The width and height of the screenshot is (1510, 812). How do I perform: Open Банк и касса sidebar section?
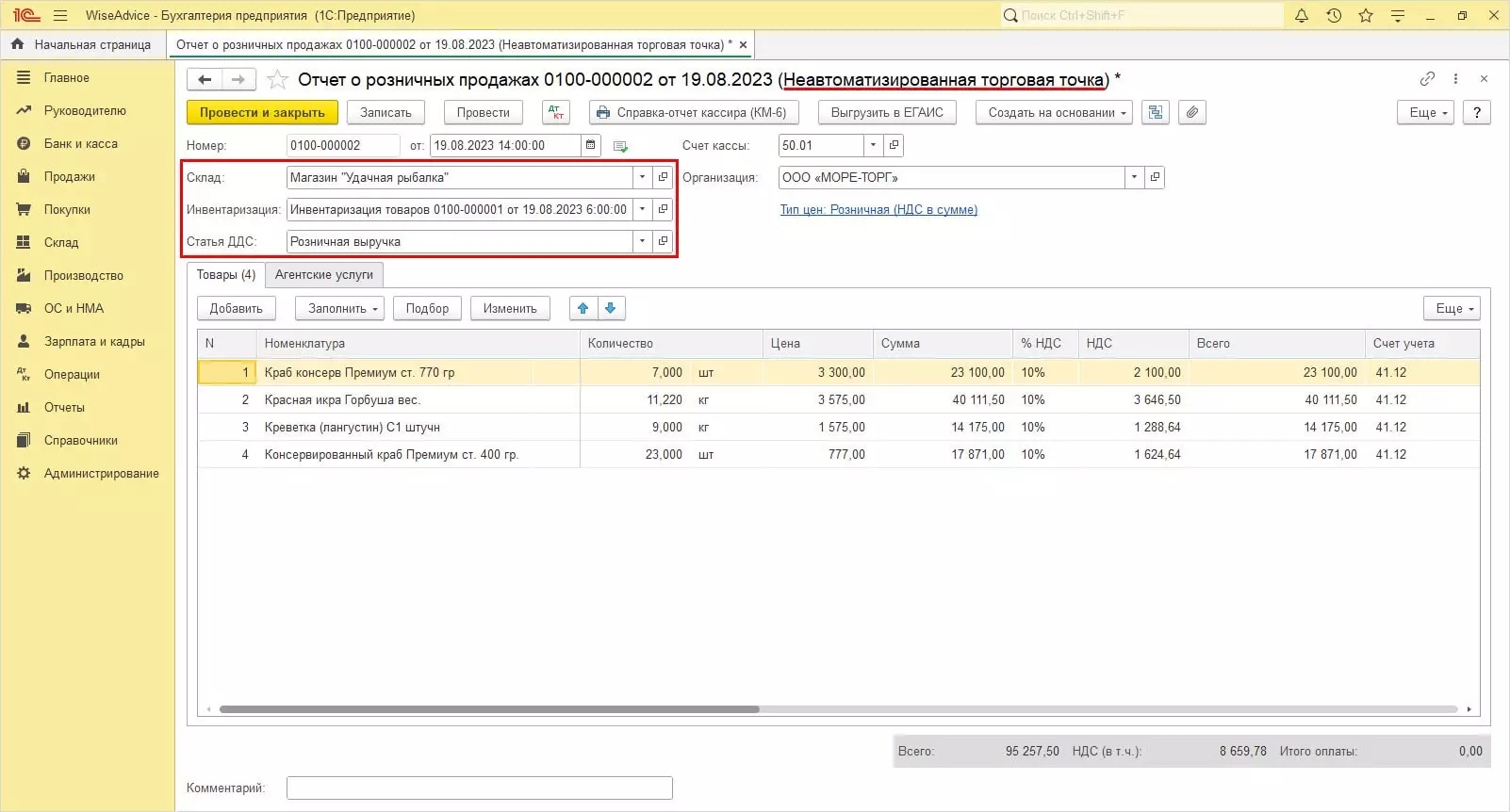(80, 143)
